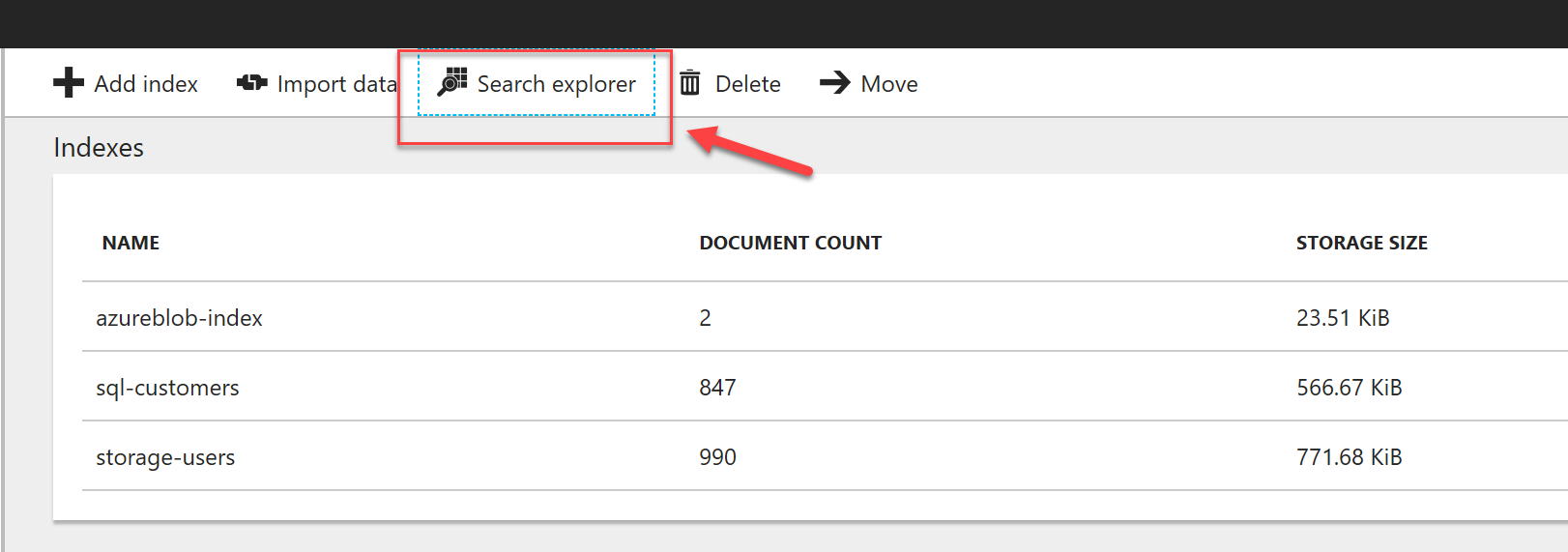Open the sql-customers index
The width and height of the screenshot is (1568, 552).
tap(167, 388)
